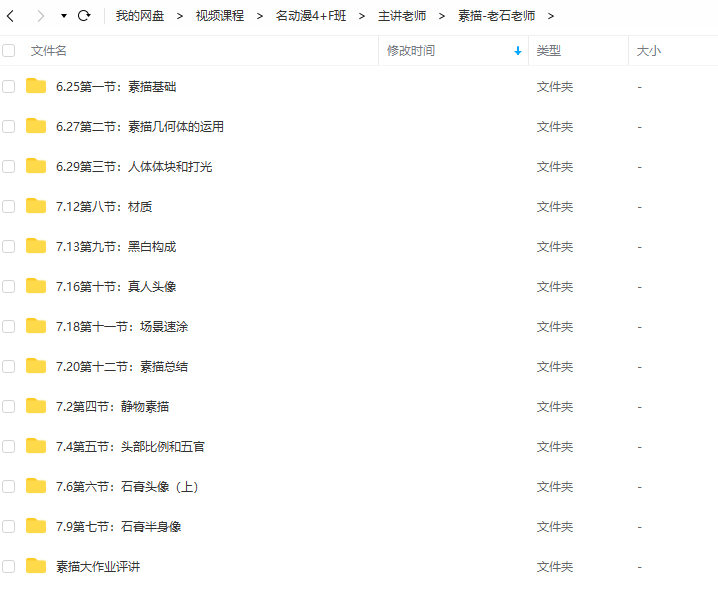Tick the checkbox for 7.9第七节：石膏半身像
Image resolution: width=718 pixels, height=601 pixels.
(x=9, y=526)
